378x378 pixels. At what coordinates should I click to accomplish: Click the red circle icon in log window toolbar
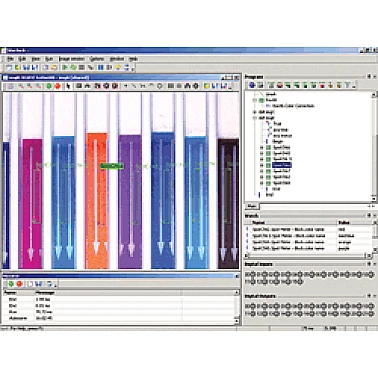pyautogui.click(x=19, y=284)
